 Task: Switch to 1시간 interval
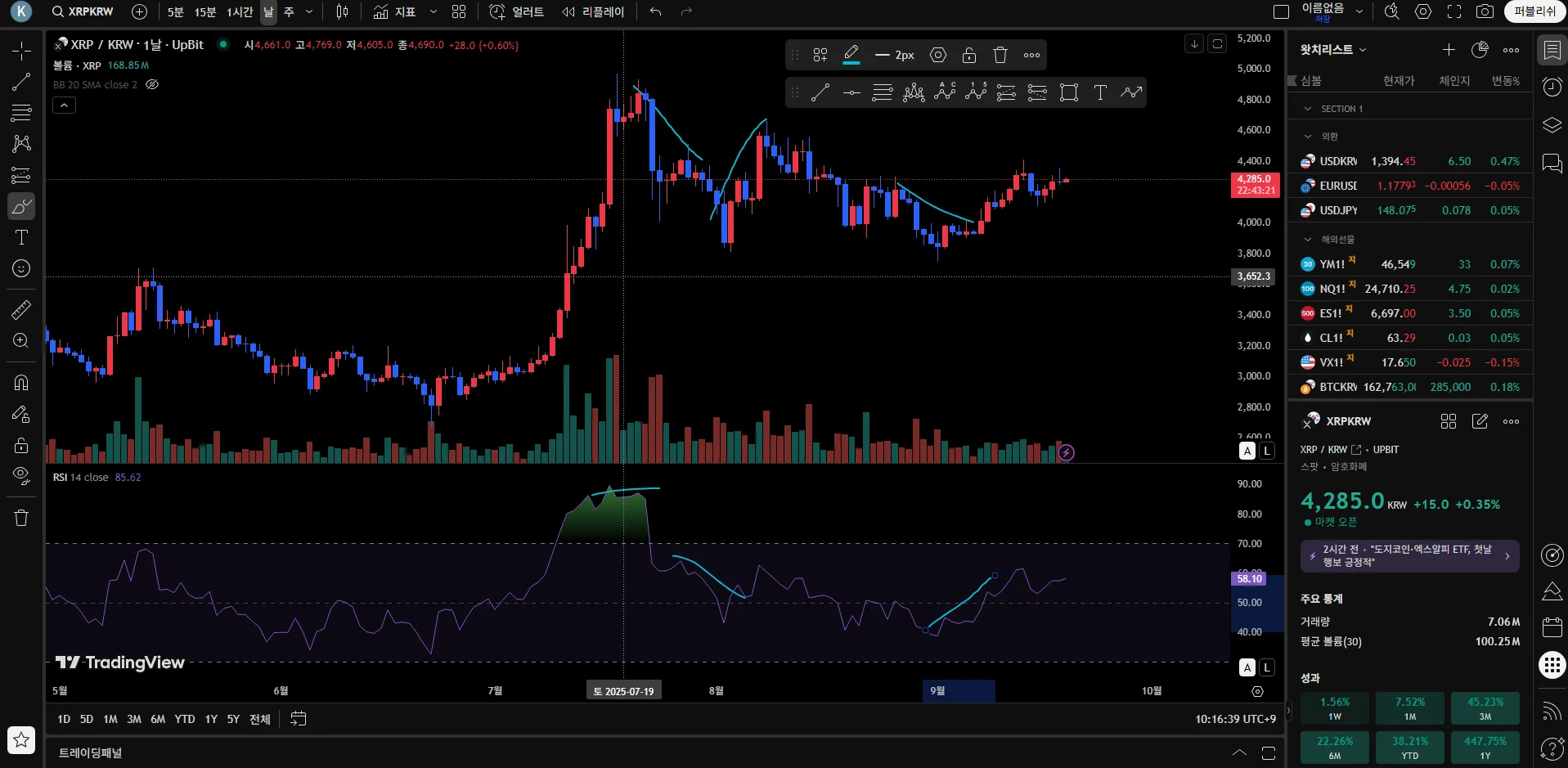[x=240, y=11]
